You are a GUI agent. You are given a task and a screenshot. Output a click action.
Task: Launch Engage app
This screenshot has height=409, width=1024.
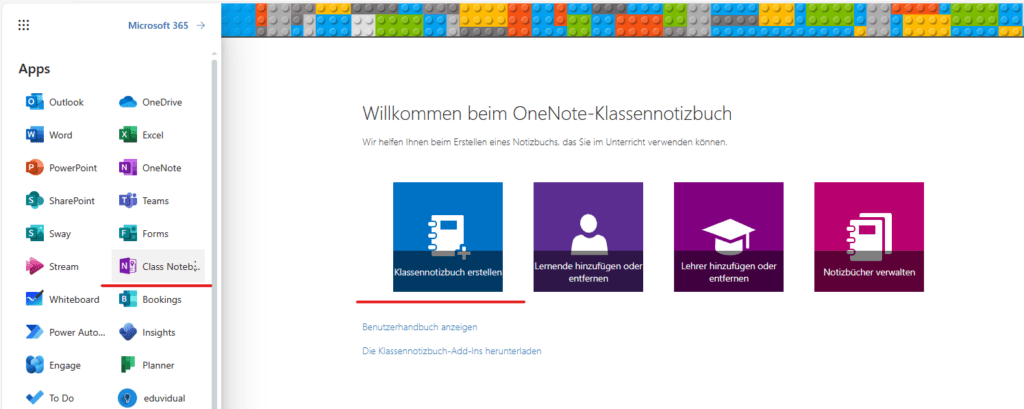(x=54, y=365)
